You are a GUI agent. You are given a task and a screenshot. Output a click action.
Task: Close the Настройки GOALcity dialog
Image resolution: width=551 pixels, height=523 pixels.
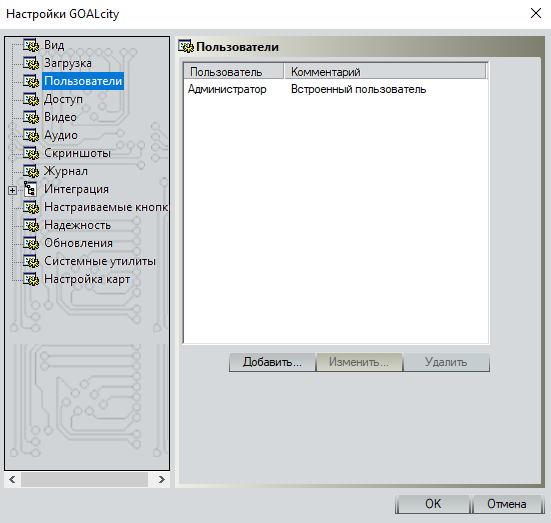pyautogui.click(x=536, y=13)
